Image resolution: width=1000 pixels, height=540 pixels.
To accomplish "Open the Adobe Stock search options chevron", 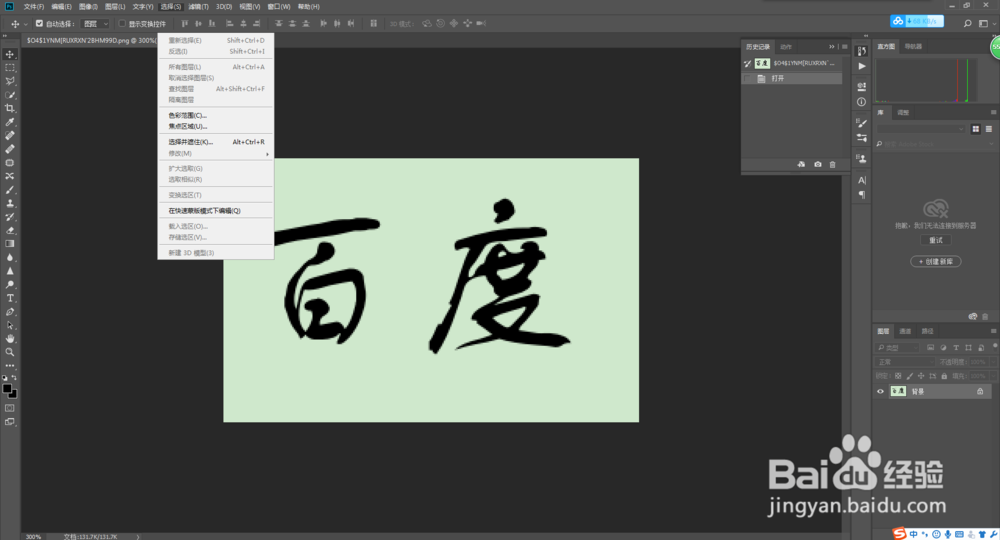I will tap(991, 144).
